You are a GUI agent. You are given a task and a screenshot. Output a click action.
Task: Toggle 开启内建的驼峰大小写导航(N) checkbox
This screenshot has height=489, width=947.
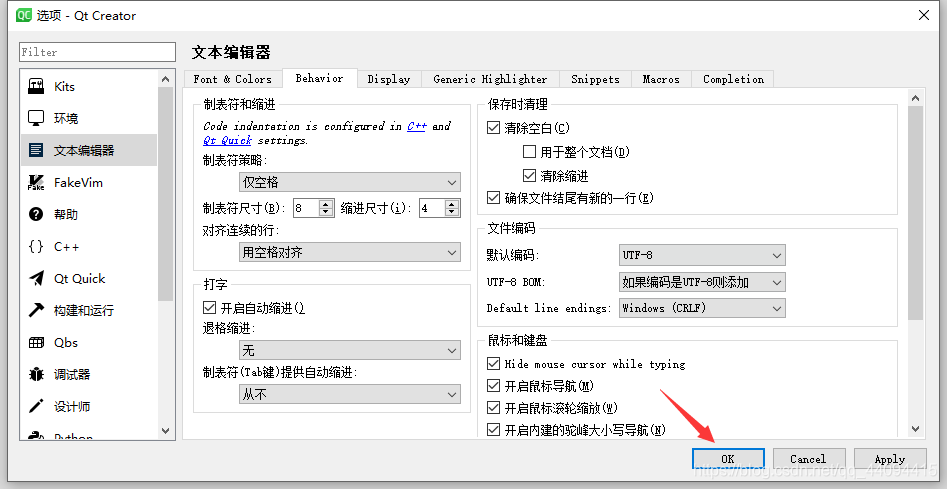493,430
